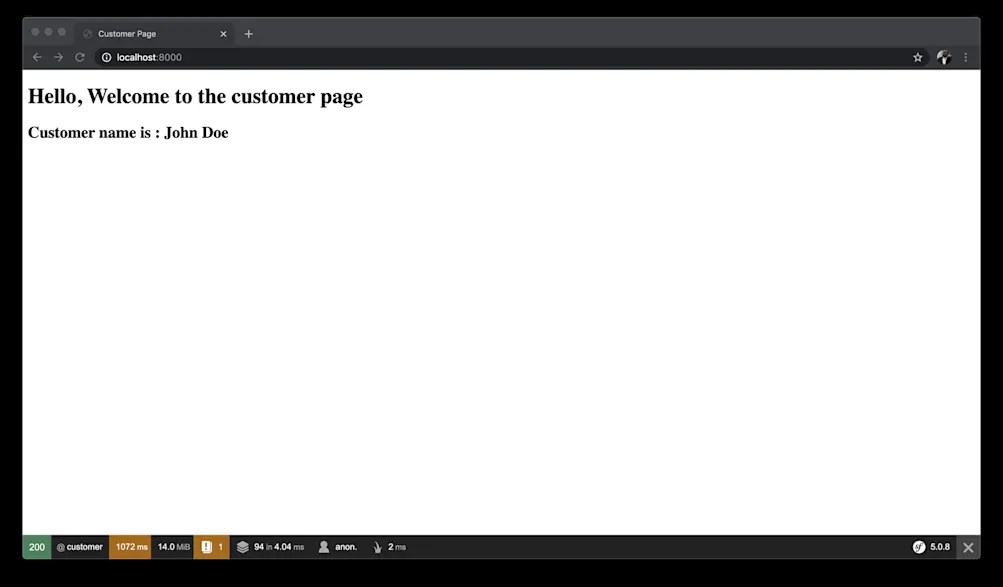Image resolution: width=1003 pixels, height=587 pixels.
Task: Click the browser reload icon
Action: click(x=79, y=57)
